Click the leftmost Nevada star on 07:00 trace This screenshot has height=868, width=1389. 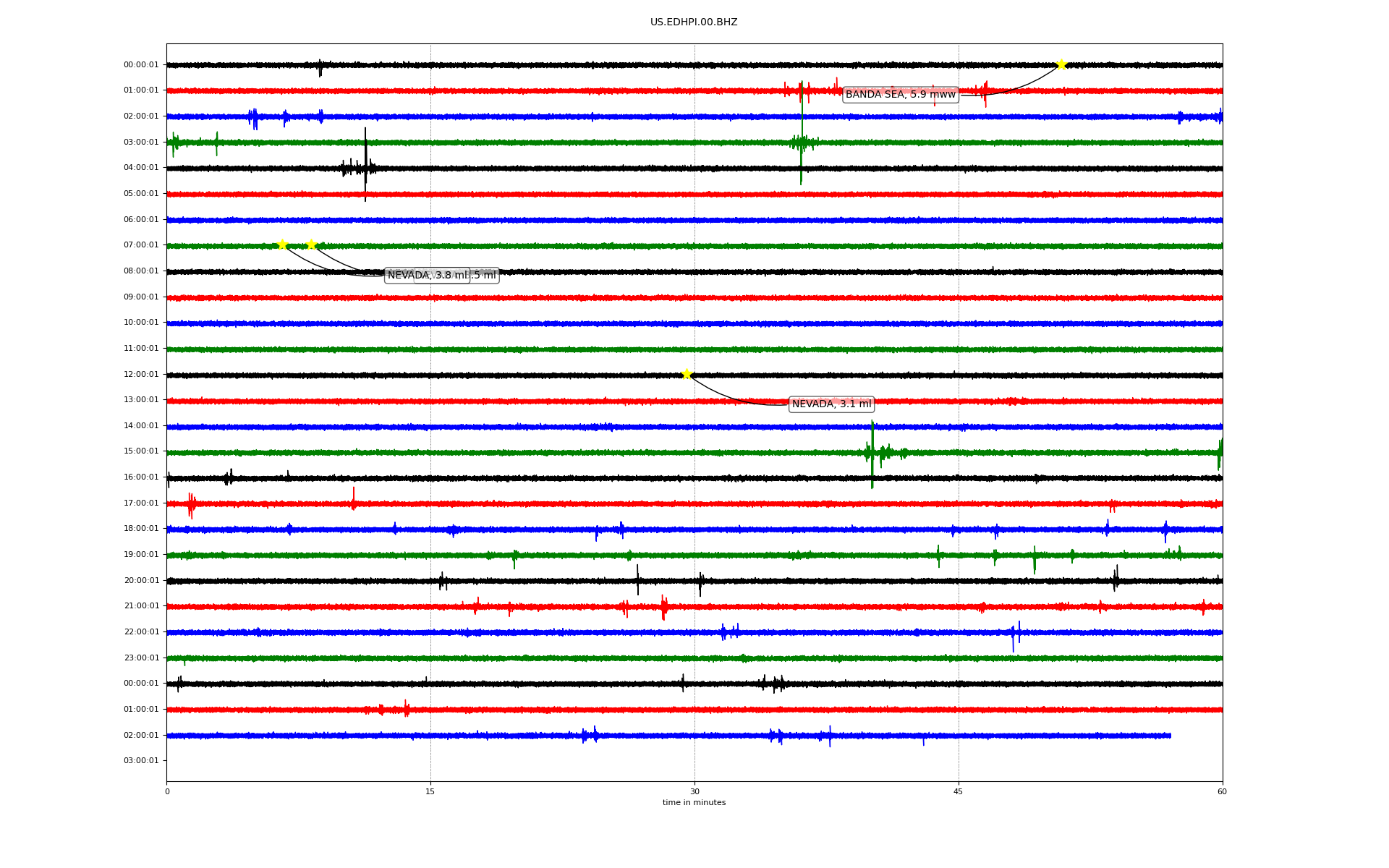pyautogui.click(x=282, y=244)
